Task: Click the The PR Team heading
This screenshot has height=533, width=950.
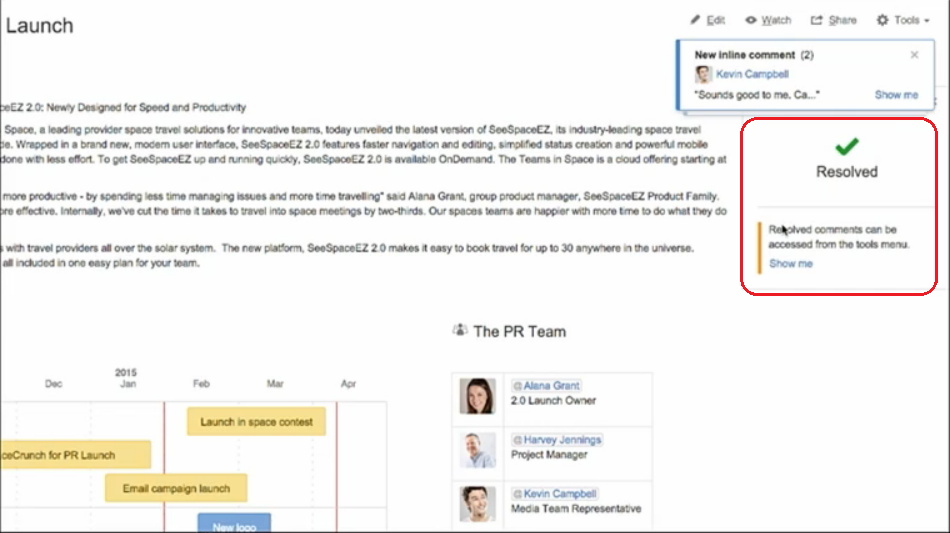Action: click(519, 331)
